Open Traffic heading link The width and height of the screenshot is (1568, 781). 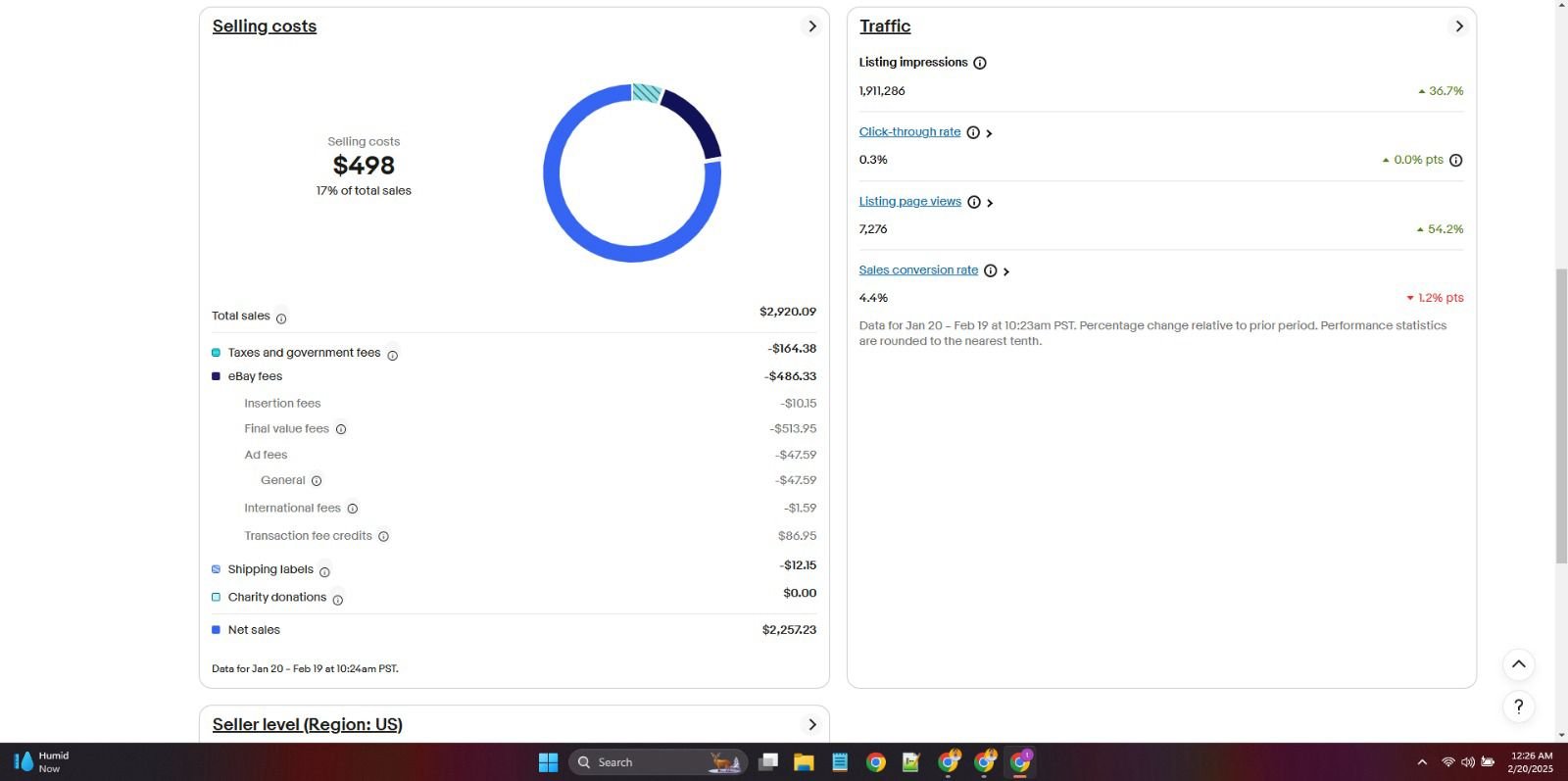pos(885,26)
